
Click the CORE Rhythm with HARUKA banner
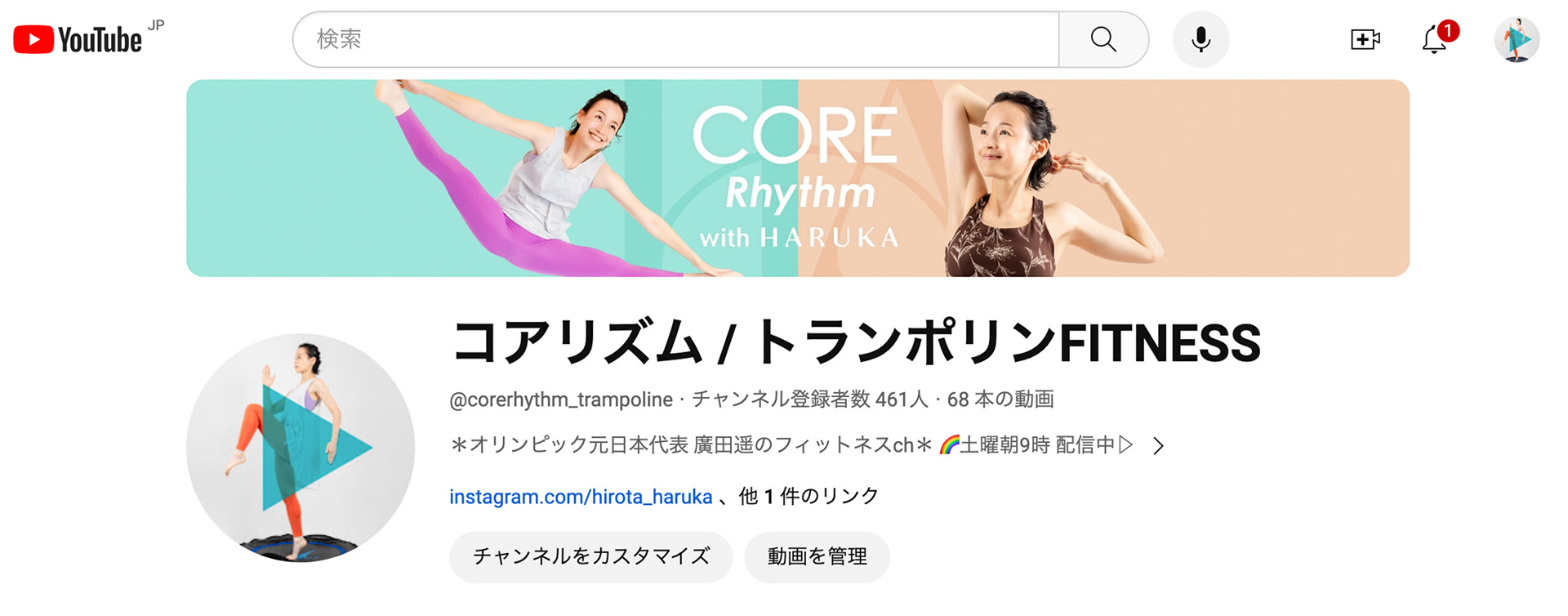(x=798, y=178)
